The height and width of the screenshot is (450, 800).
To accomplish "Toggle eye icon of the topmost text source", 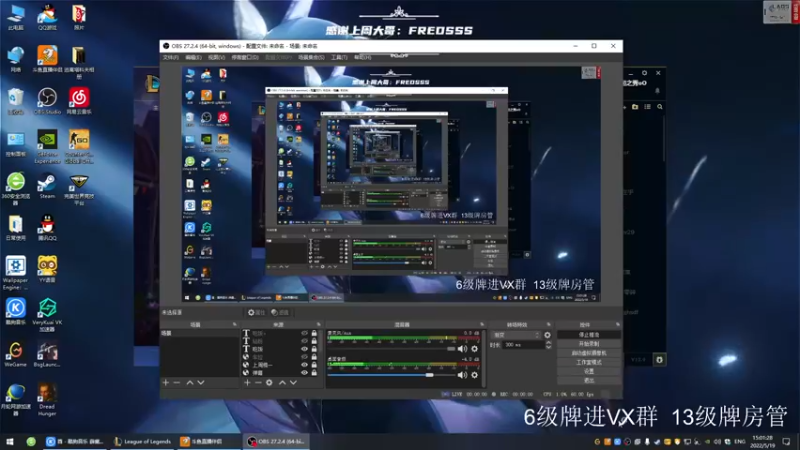I will click(305, 333).
